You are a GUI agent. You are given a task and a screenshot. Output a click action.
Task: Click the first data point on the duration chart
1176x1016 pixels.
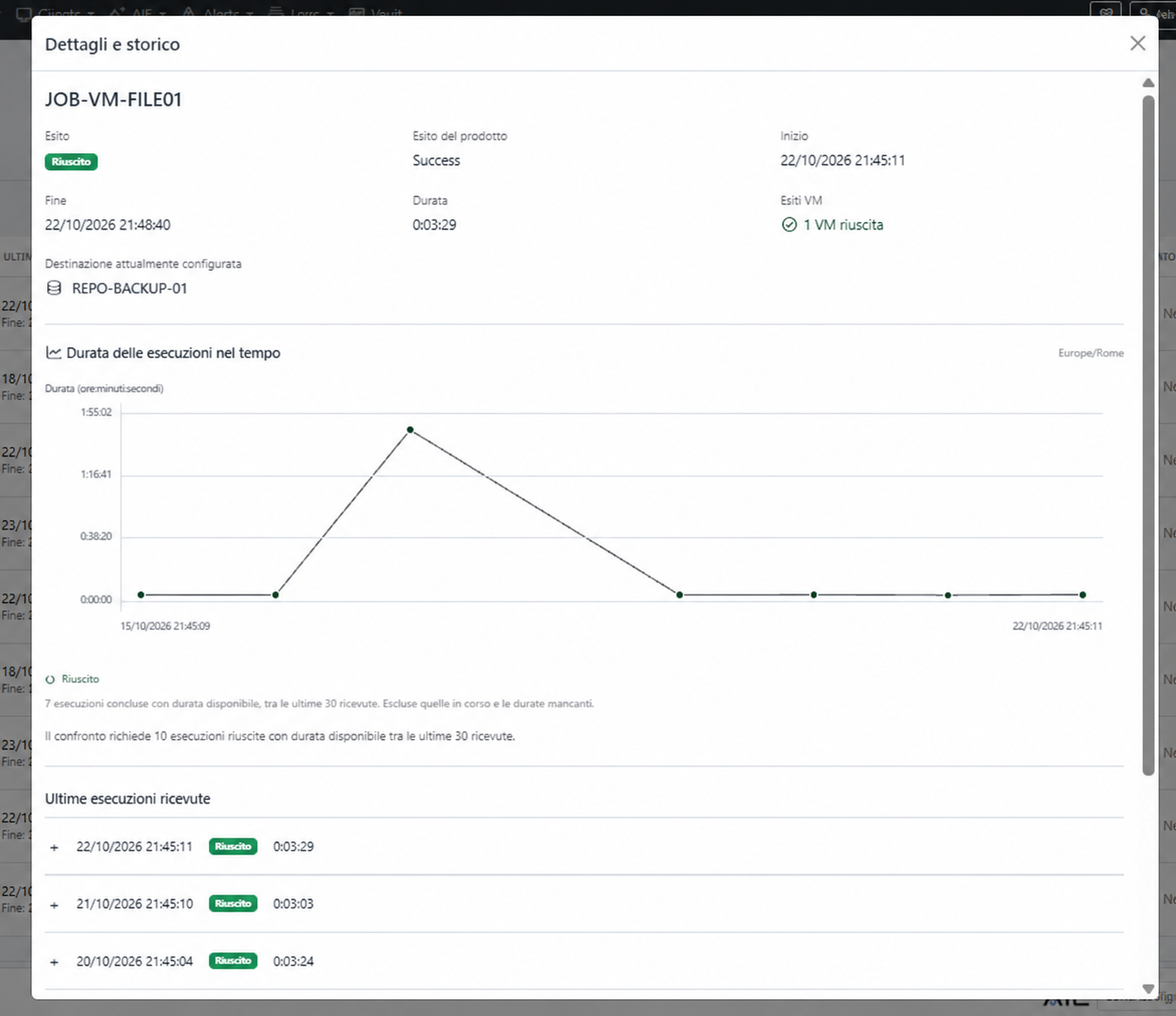(141, 595)
